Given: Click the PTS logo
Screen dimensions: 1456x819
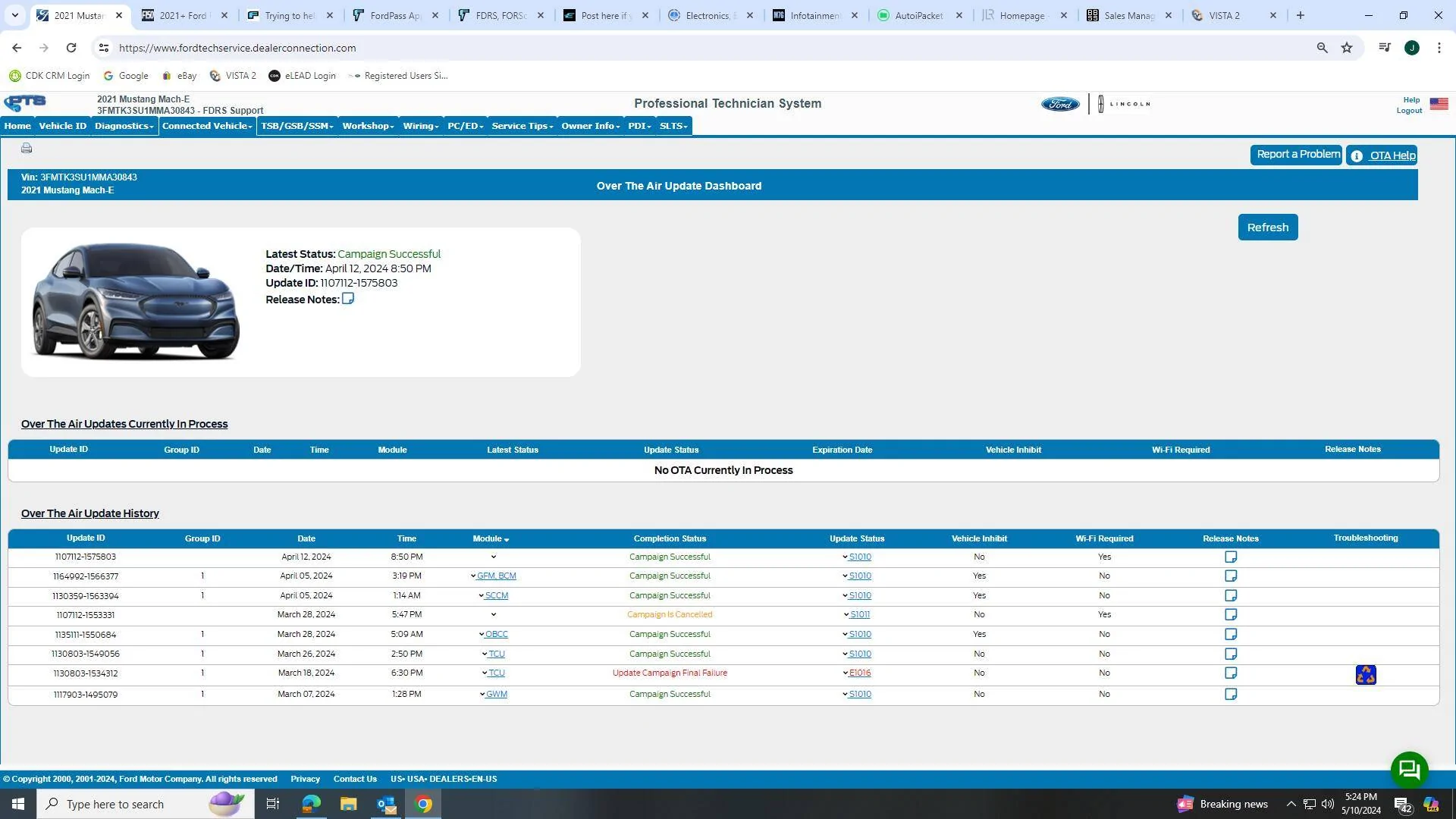Looking at the screenshot, I should pyautogui.click(x=25, y=103).
